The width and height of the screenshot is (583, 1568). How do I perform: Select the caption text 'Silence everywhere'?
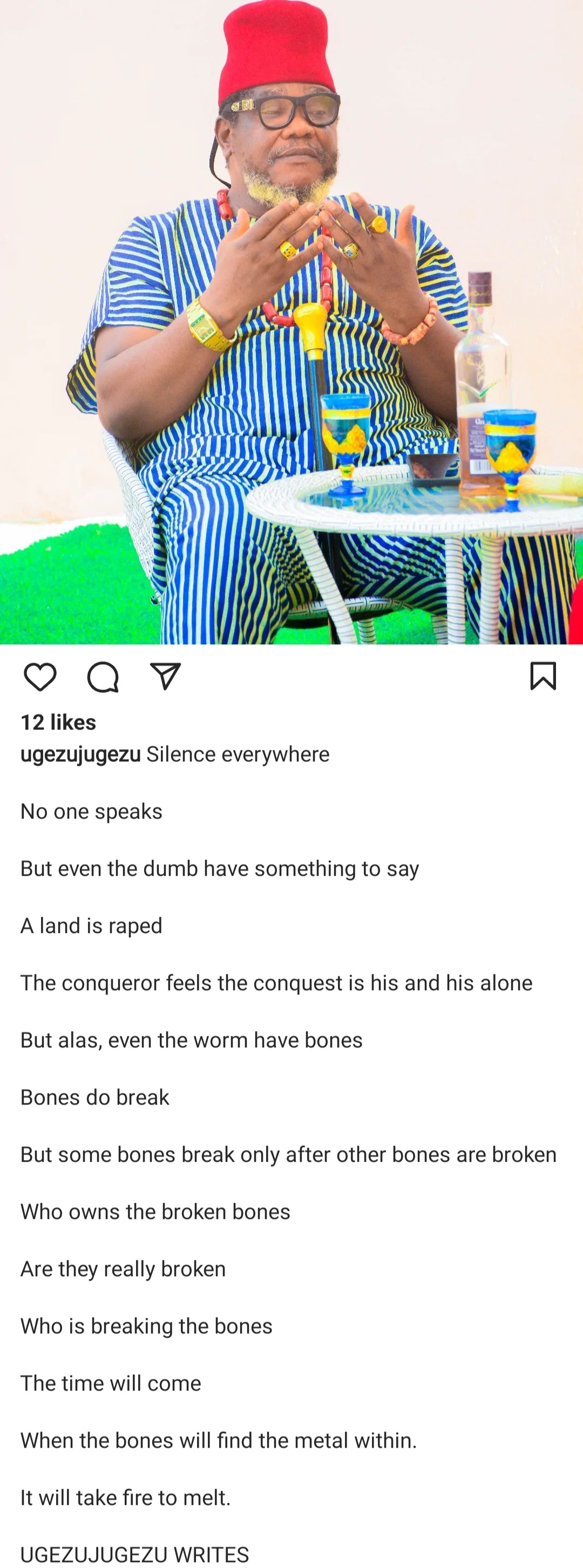click(238, 754)
